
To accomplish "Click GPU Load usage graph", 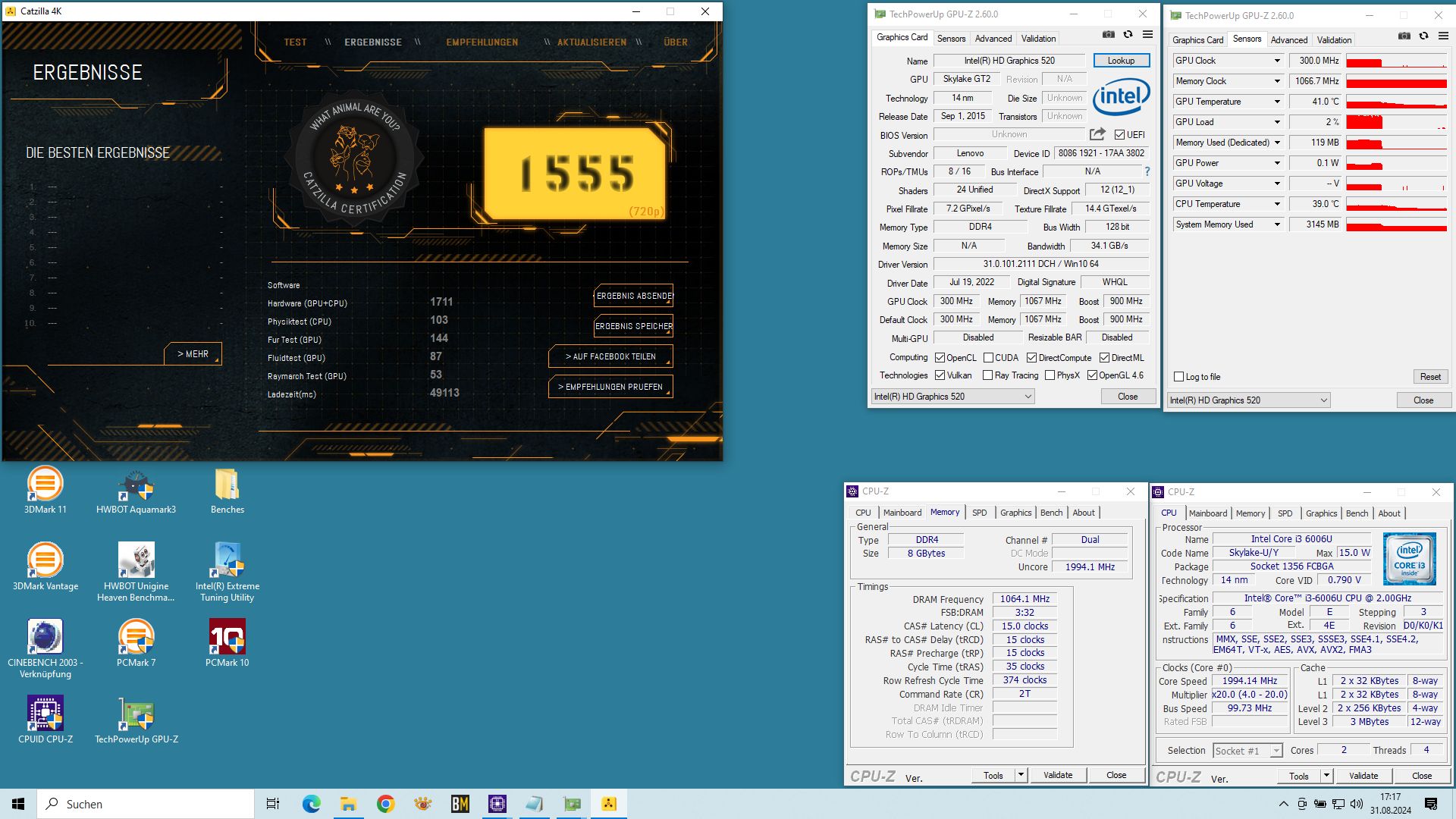I will coord(1396,122).
